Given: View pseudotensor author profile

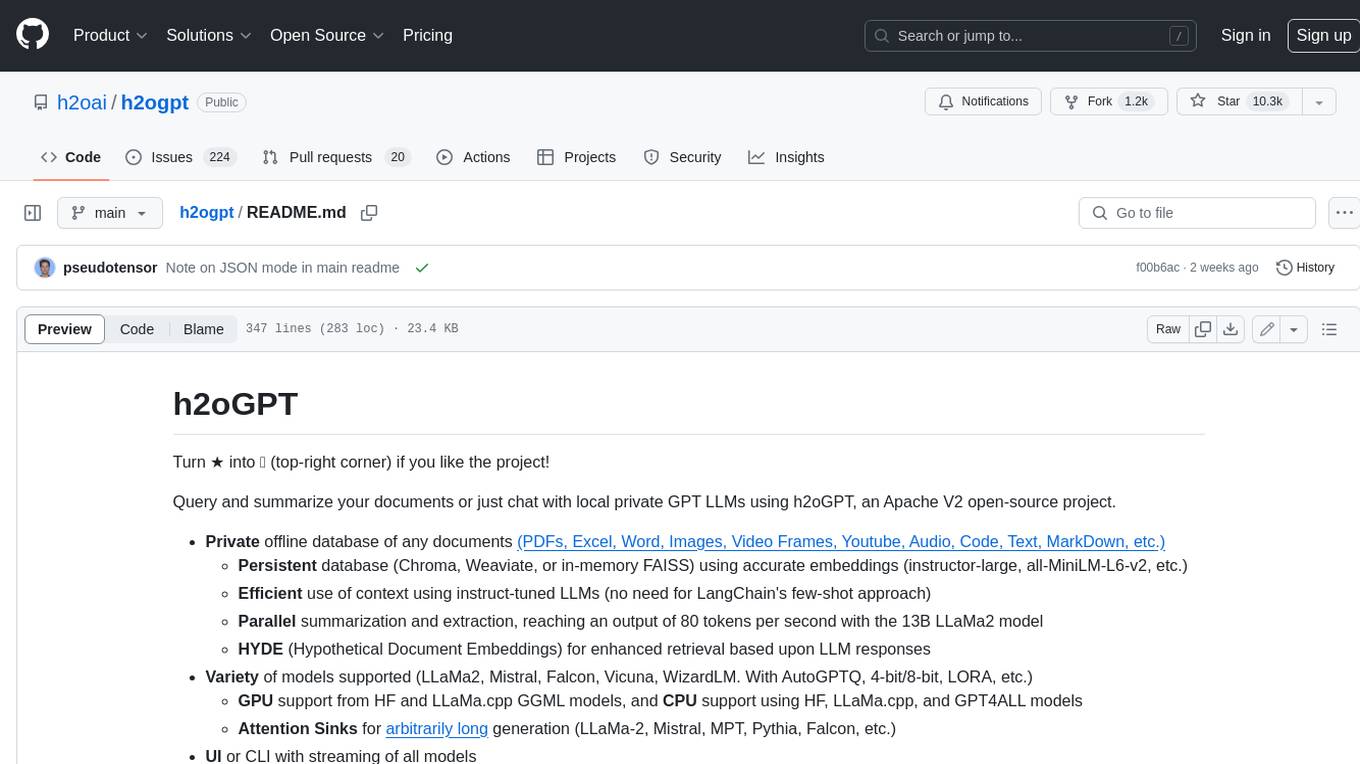Looking at the screenshot, I should point(110,268).
